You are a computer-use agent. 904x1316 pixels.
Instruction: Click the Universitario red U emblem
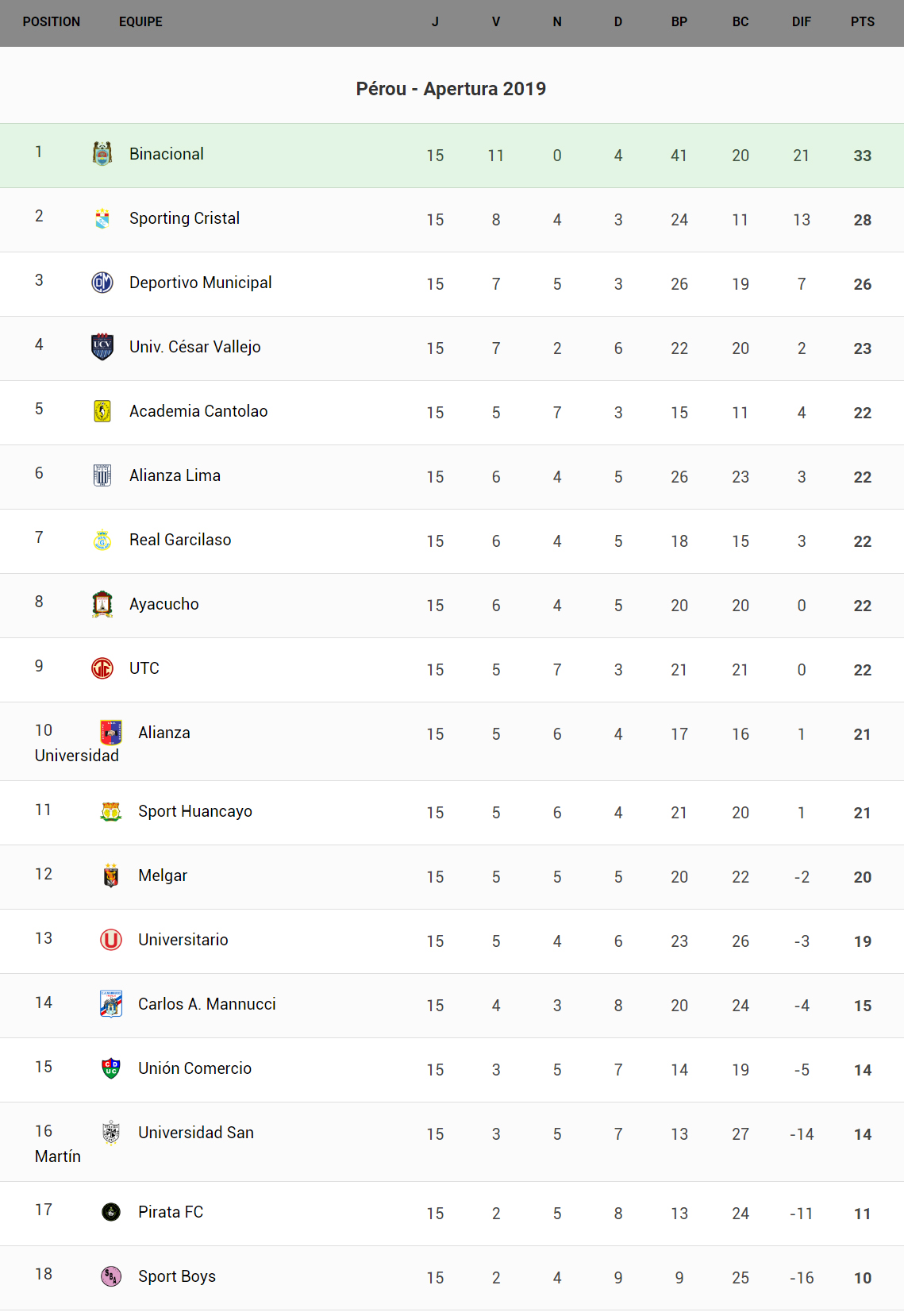[x=111, y=940]
